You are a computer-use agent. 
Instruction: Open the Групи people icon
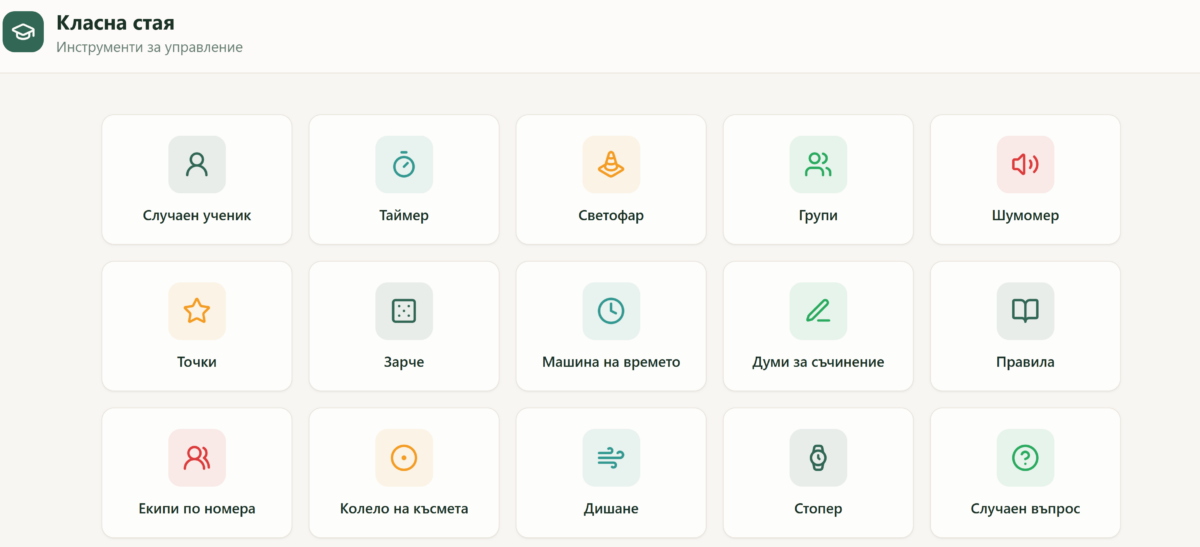818,164
